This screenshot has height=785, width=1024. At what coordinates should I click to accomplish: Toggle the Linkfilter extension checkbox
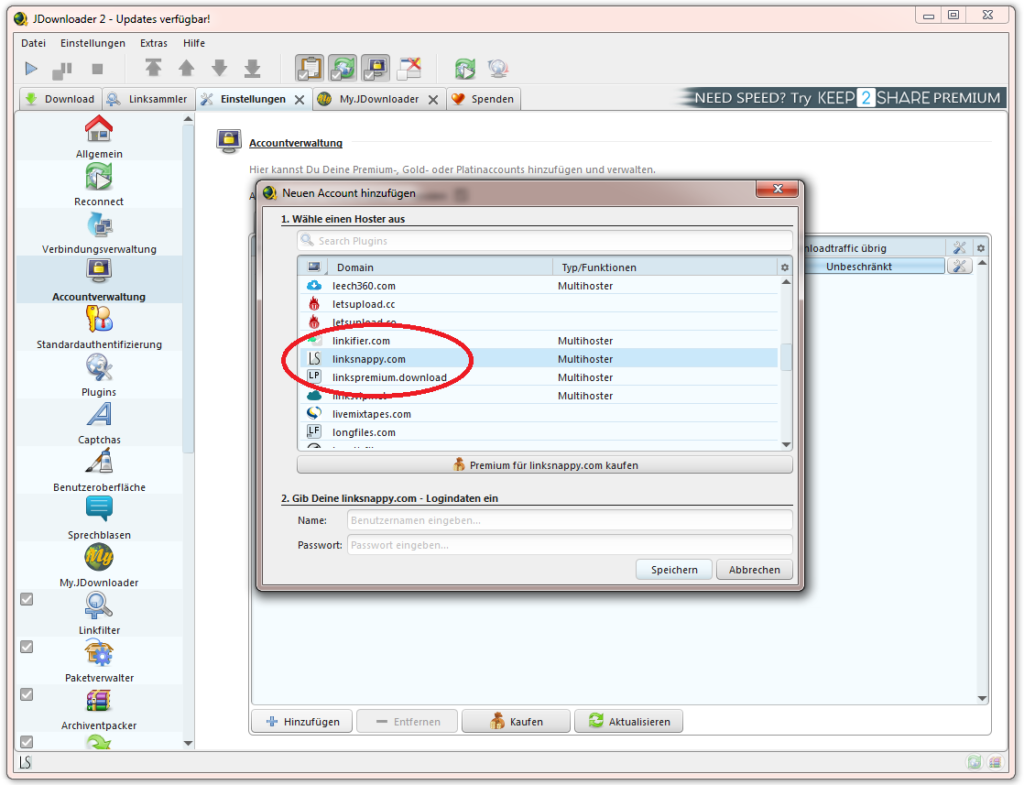(27, 599)
